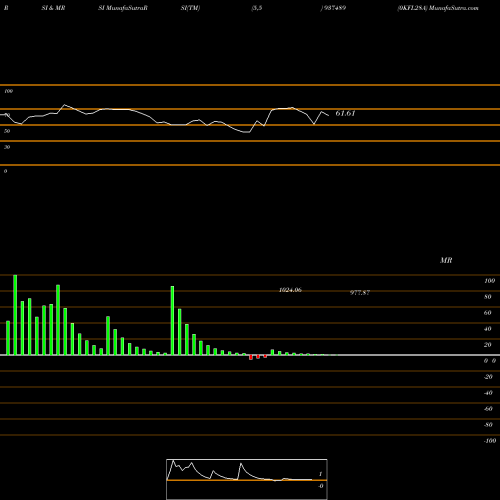Click the 1024.06 value label
The height and width of the screenshot is (500, 500).
pos(290,290)
